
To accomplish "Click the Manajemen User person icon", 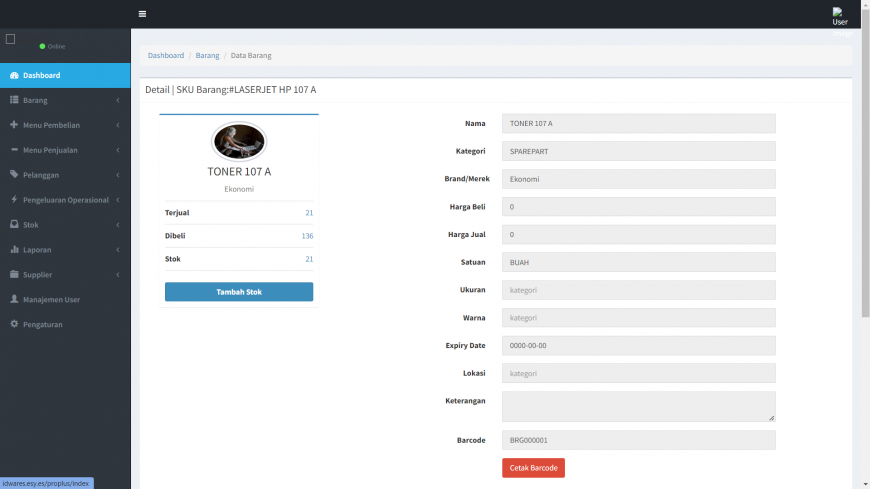I will [14, 299].
